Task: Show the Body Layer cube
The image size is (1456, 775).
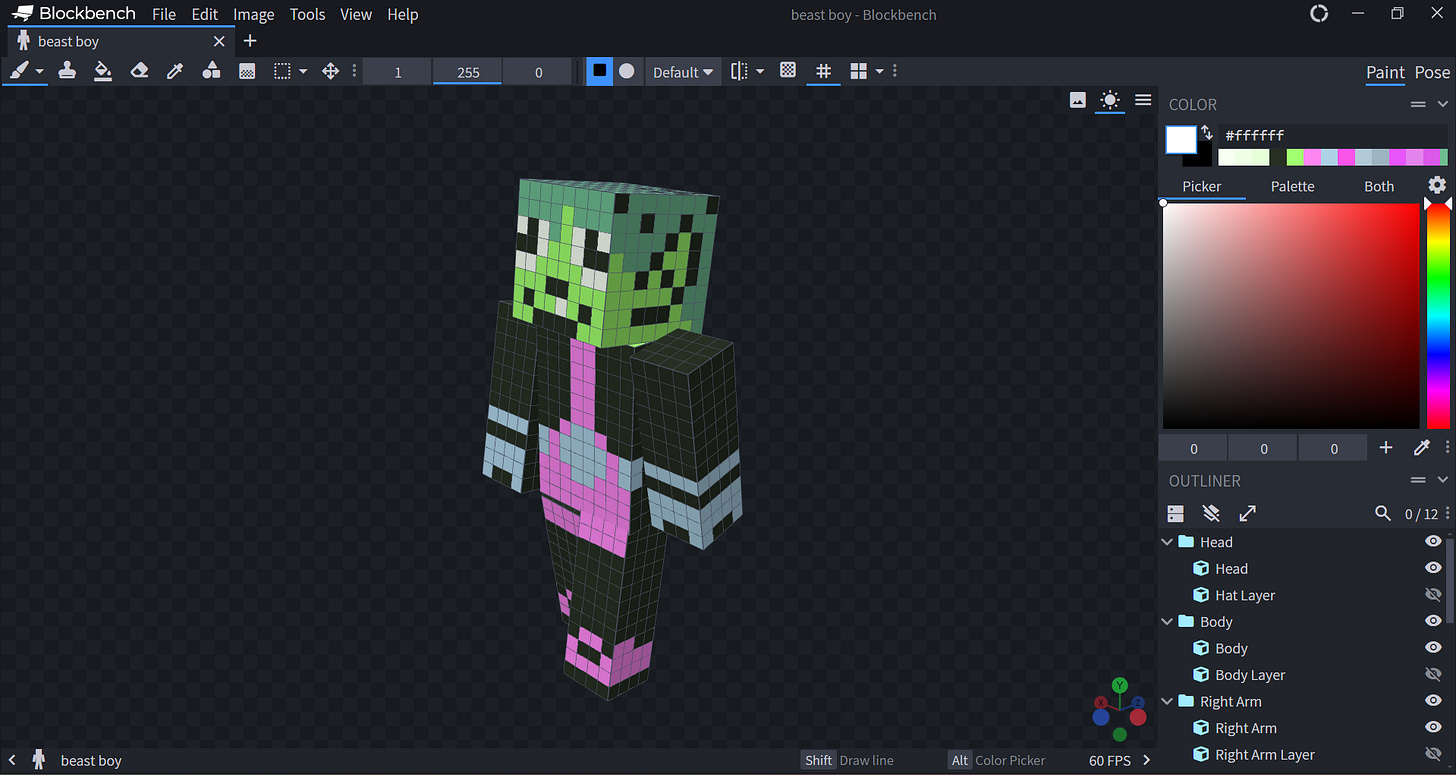Action: tap(1433, 674)
